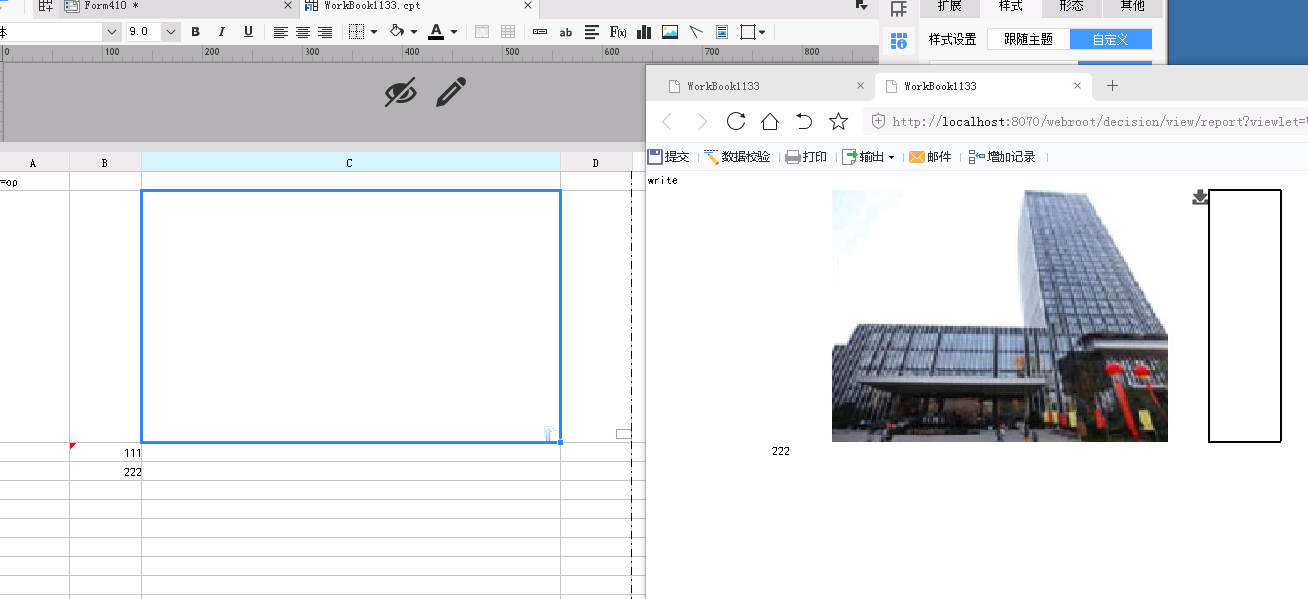Screen dimensions: 1308x599
Task: Apply italic formatting
Action: [x=222, y=32]
